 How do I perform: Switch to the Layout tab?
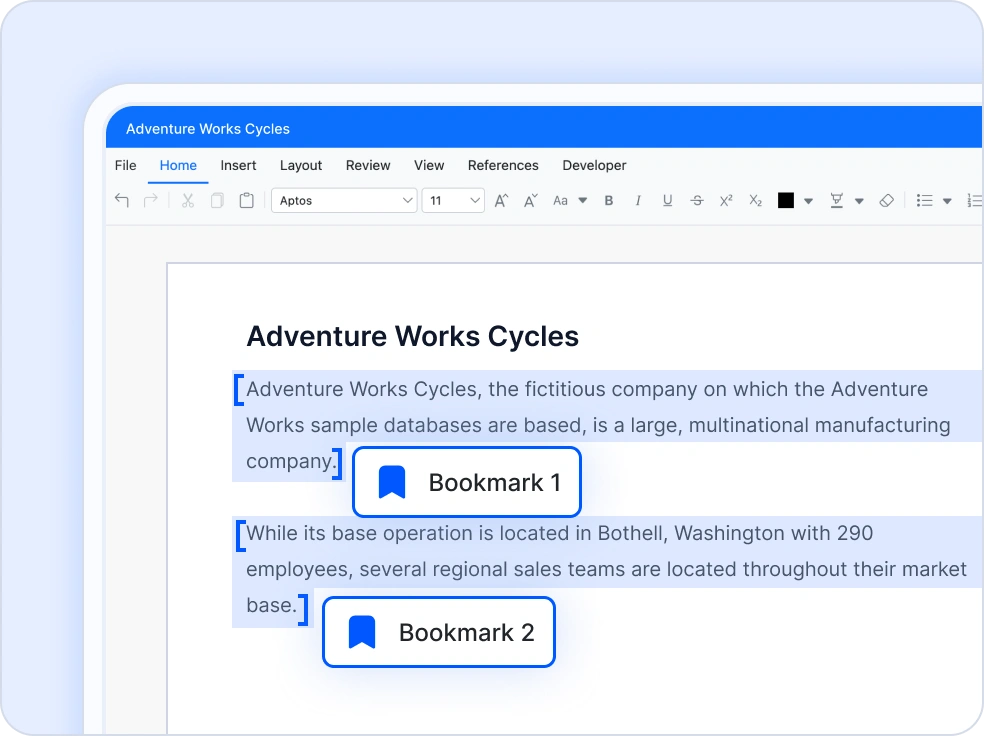(x=301, y=165)
